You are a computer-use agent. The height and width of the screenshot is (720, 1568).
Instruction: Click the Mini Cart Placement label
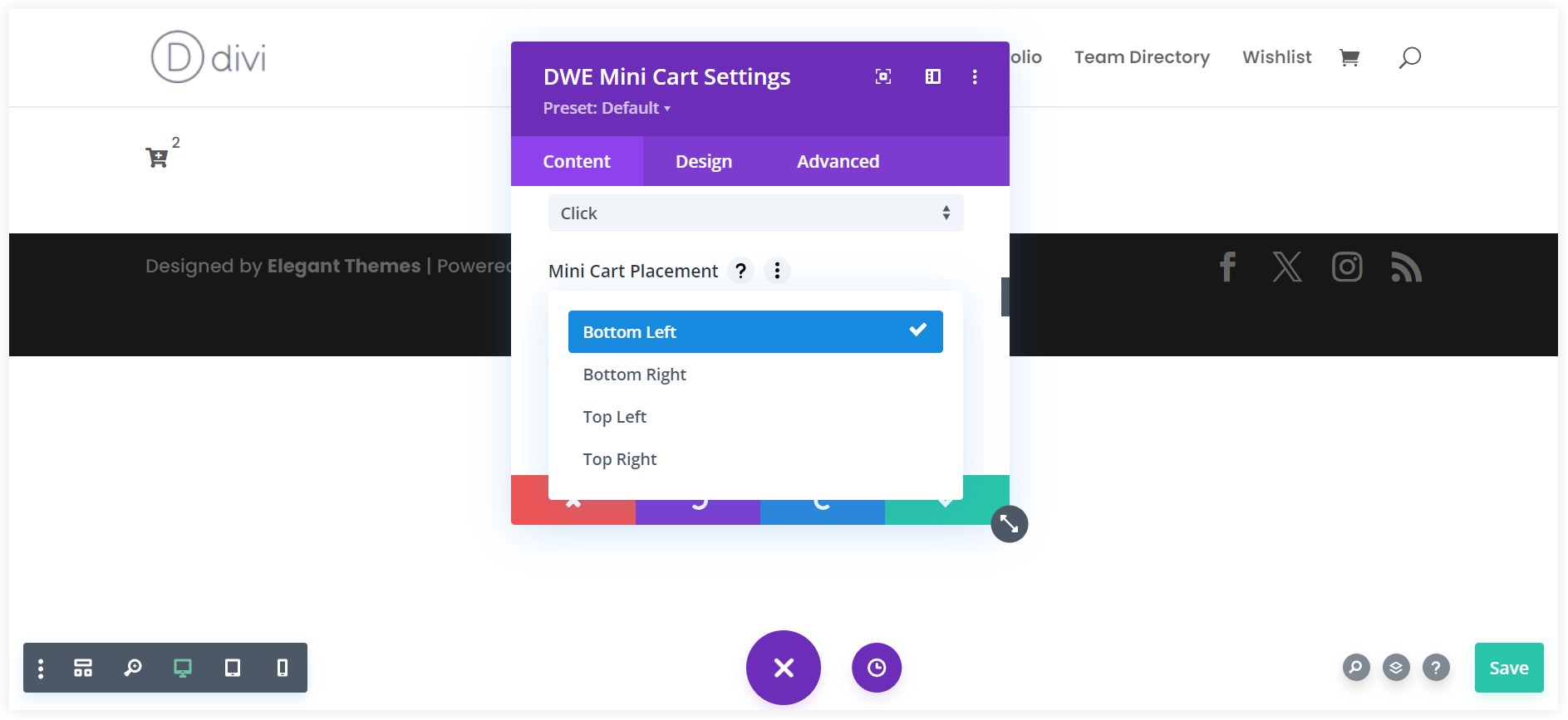click(x=633, y=271)
